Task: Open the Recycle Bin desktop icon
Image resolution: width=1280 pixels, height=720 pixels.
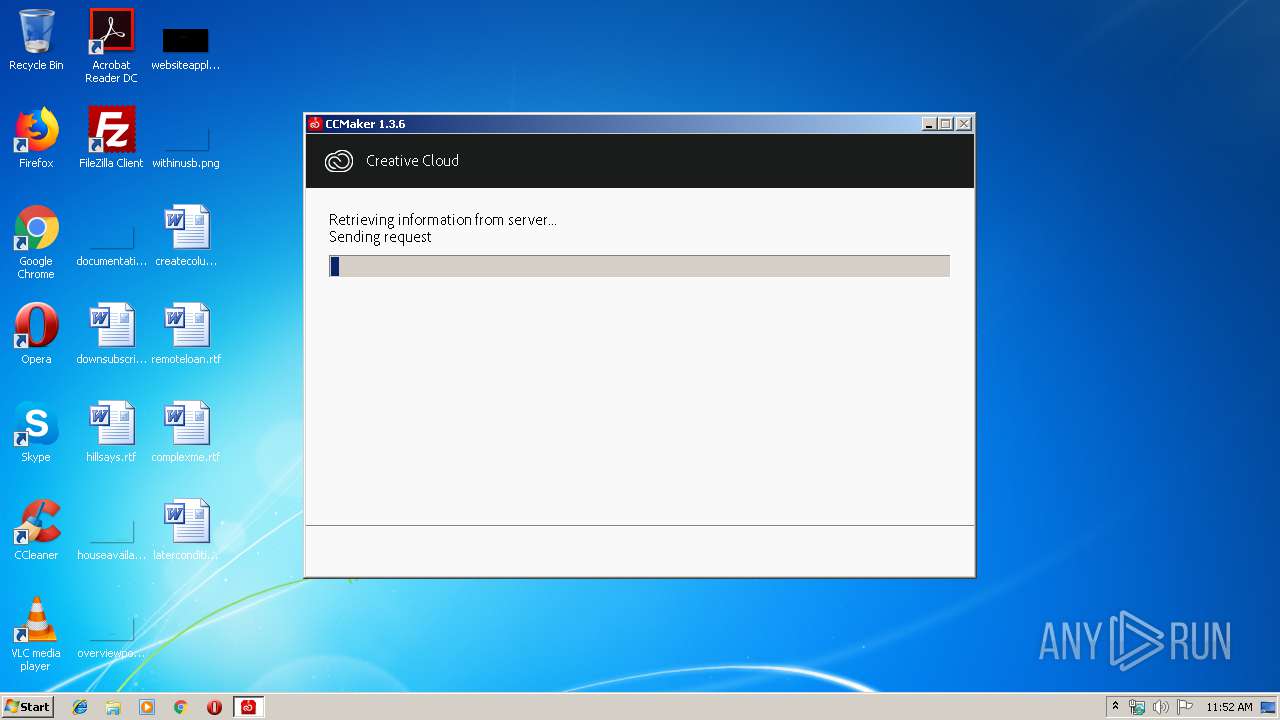Action: [36, 40]
